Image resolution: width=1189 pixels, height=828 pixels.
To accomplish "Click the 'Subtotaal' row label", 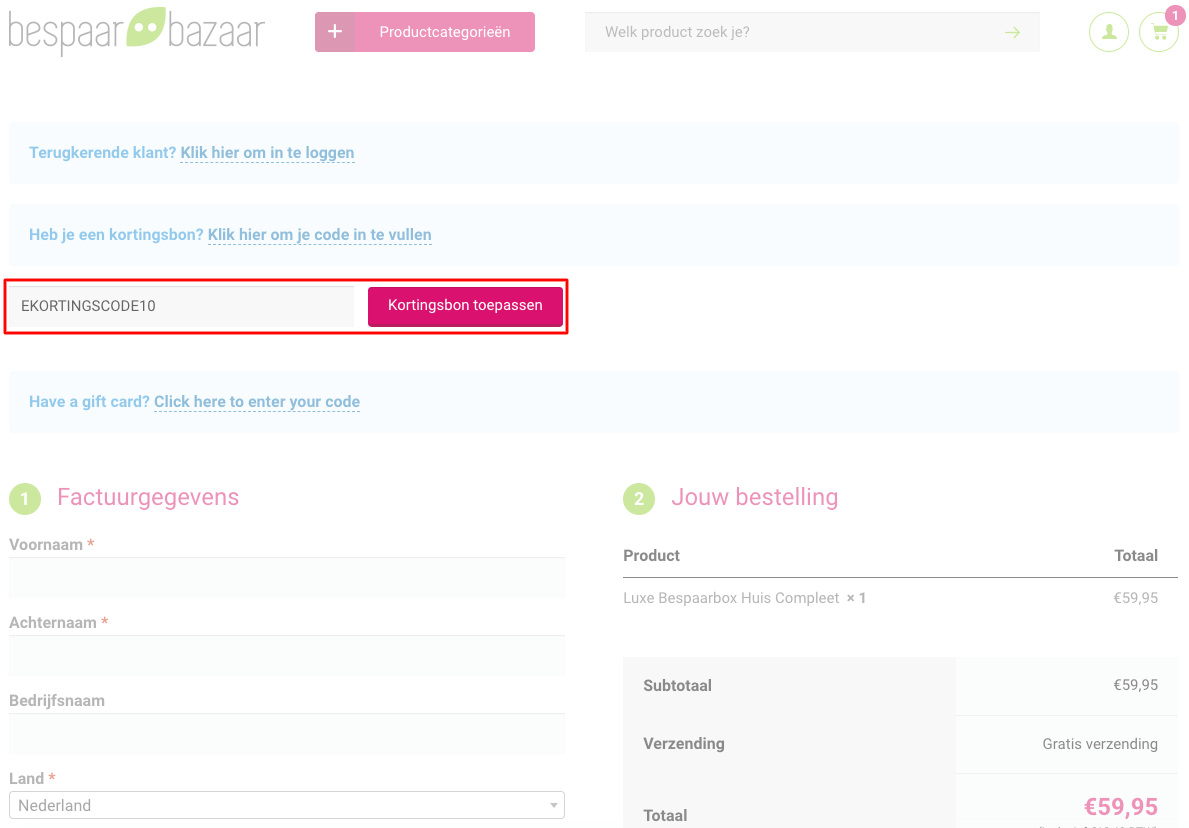I will click(x=677, y=685).
